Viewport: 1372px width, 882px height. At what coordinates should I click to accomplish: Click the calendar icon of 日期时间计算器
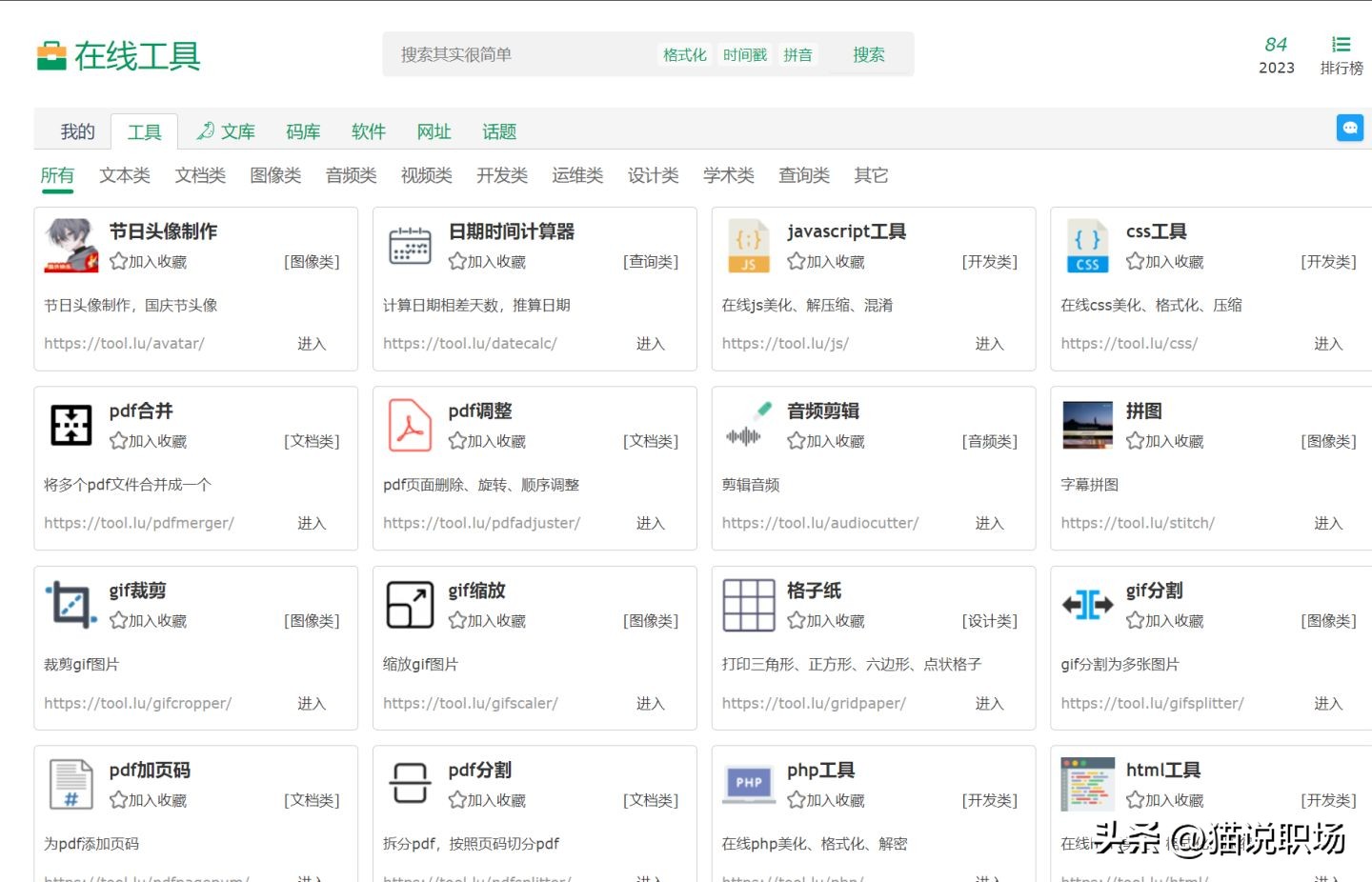(x=410, y=246)
